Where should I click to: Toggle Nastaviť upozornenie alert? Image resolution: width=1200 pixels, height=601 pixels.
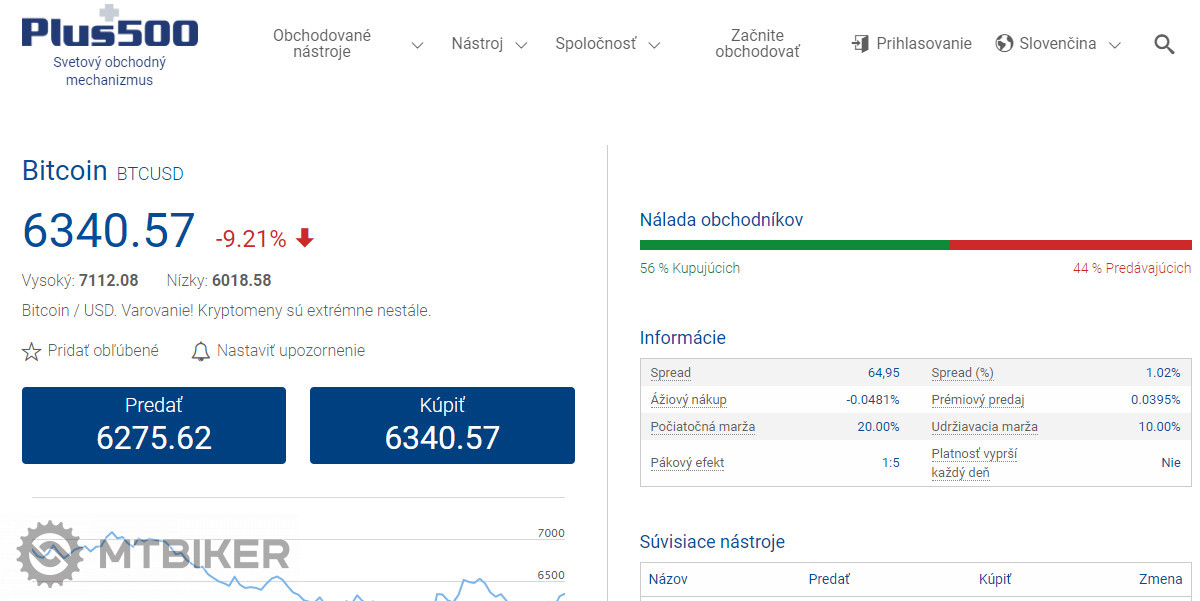290,351
